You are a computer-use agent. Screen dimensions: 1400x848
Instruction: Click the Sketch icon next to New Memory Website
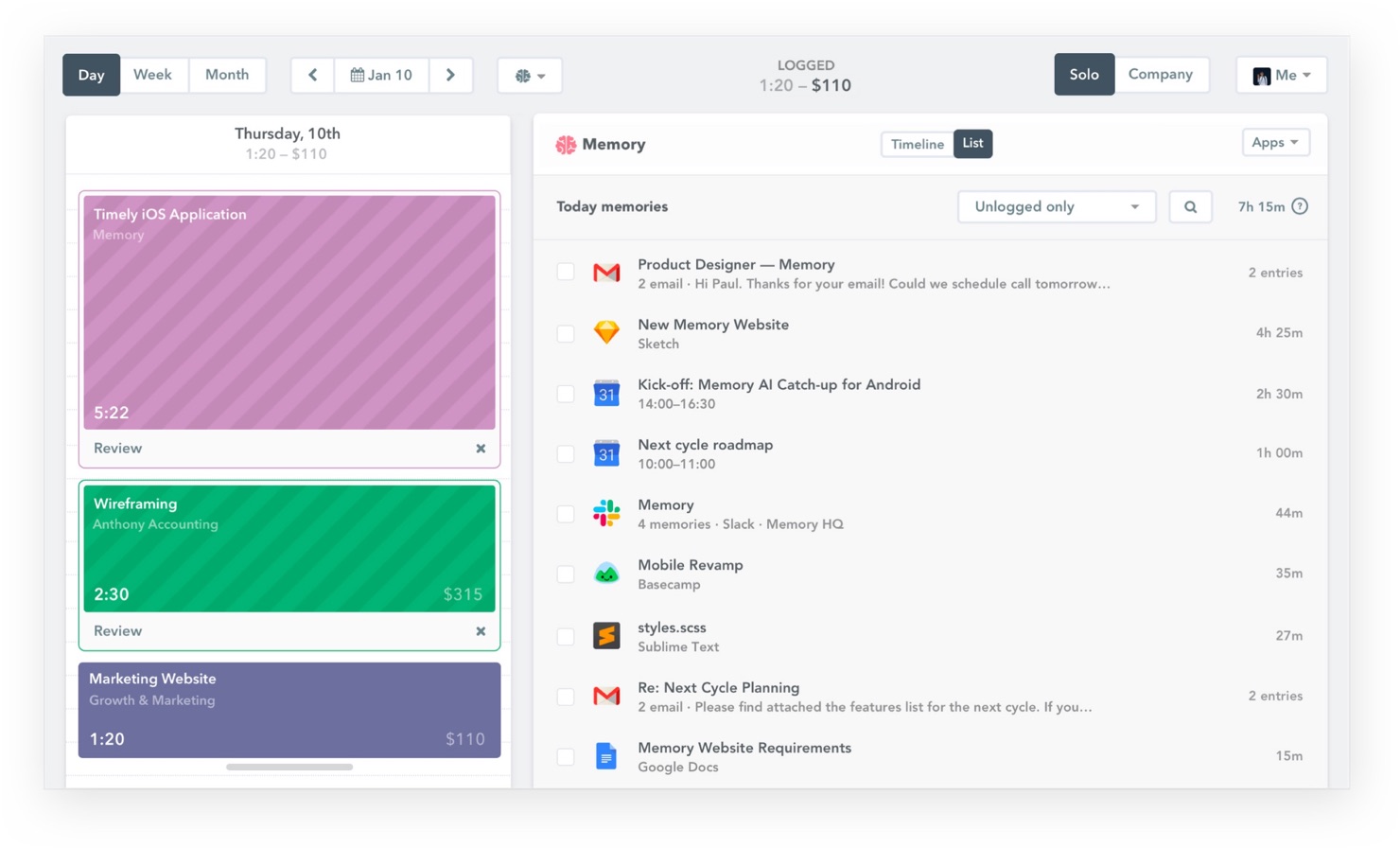[605, 333]
